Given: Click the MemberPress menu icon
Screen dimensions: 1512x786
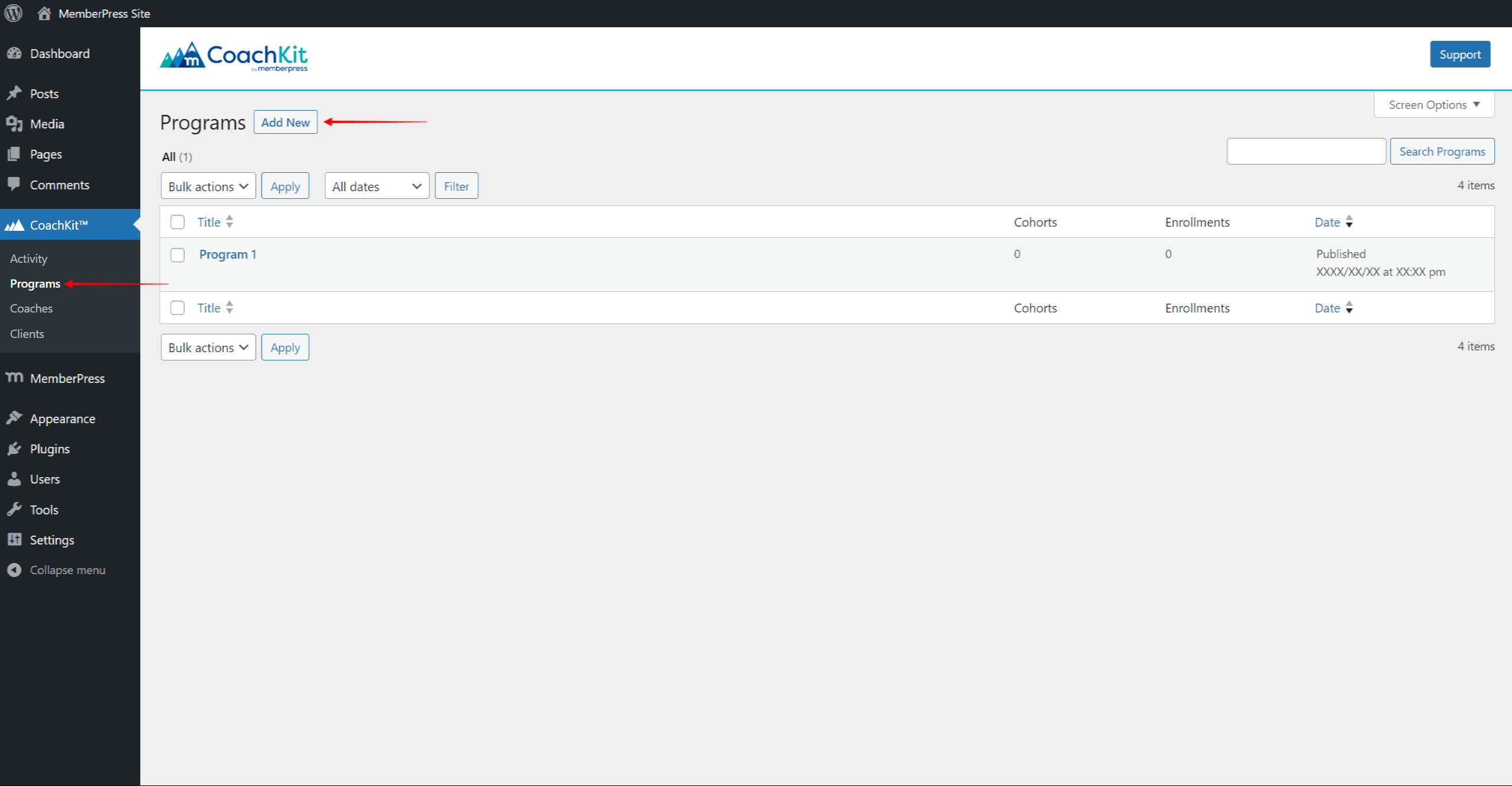Looking at the screenshot, I should [15, 378].
